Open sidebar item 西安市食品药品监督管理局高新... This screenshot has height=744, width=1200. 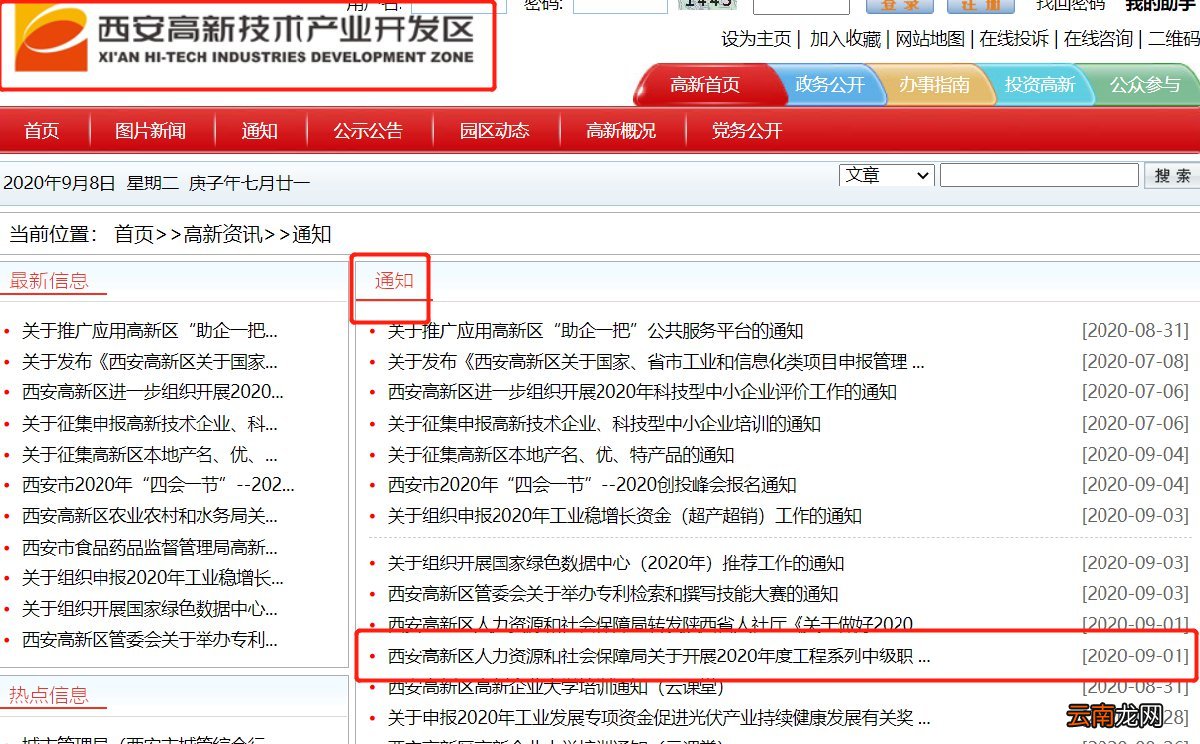pos(150,548)
